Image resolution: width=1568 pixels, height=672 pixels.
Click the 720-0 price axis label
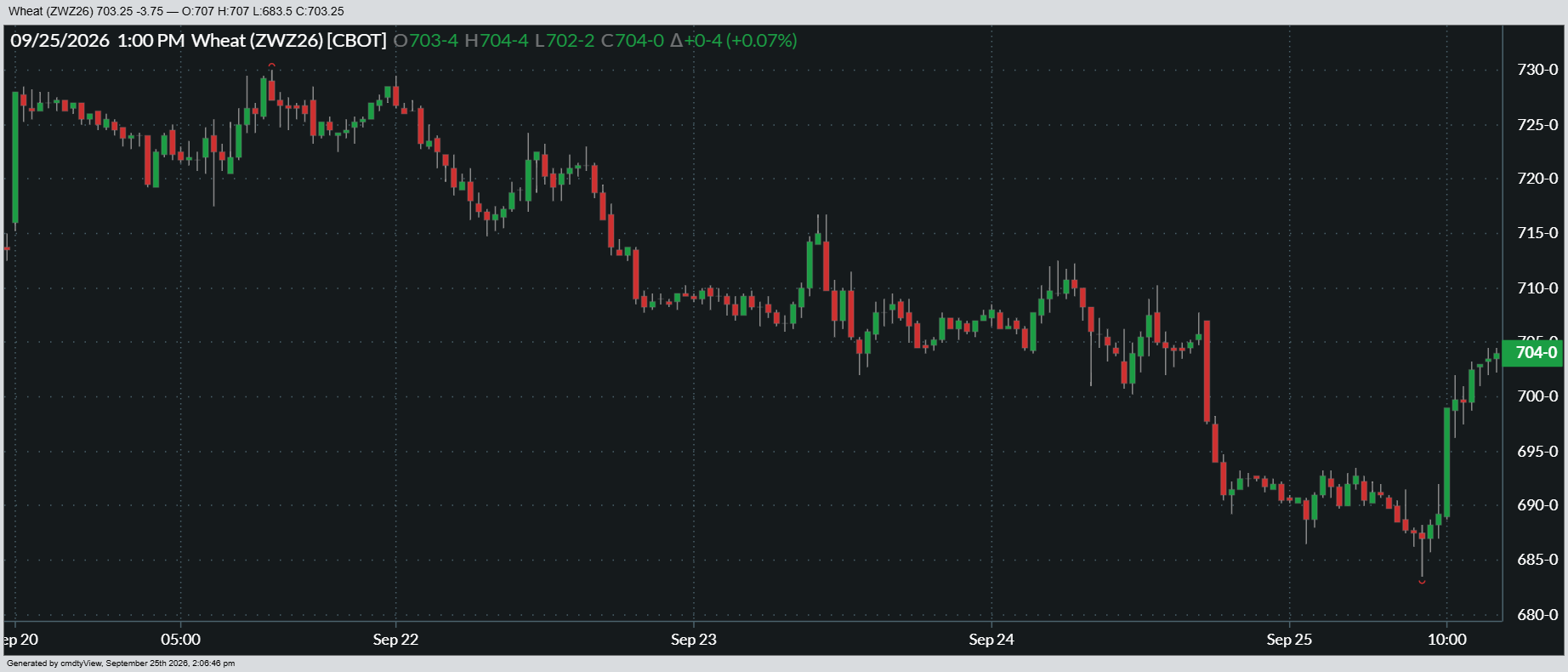click(x=1537, y=179)
